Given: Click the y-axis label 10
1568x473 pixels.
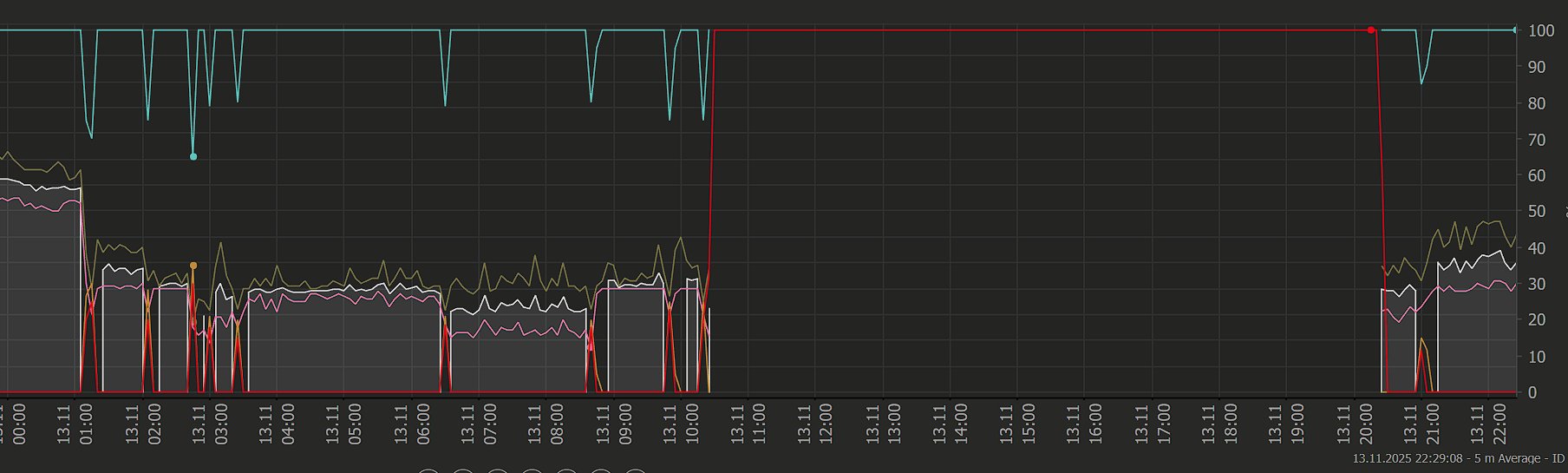Looking at the screenshot, I should (x=1537, y=357).
